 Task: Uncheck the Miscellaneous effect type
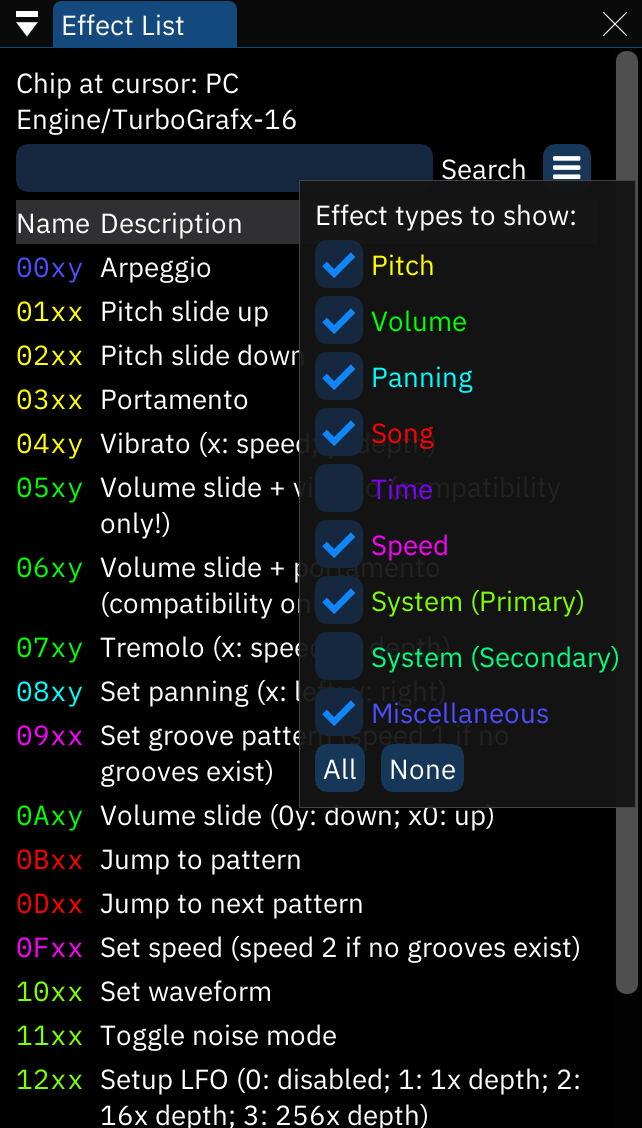pos(339,713)
